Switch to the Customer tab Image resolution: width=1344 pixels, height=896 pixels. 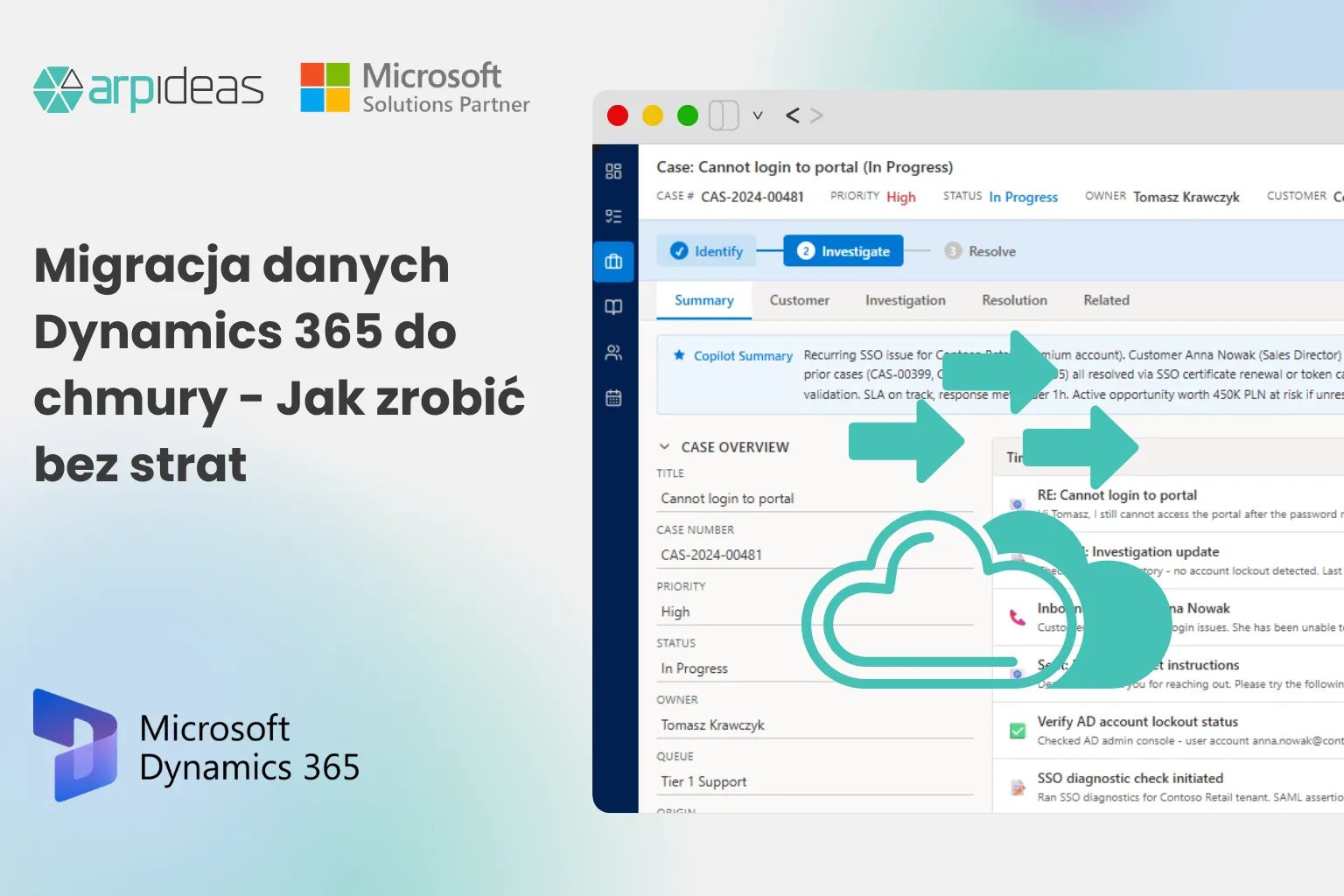click(800, 300)
